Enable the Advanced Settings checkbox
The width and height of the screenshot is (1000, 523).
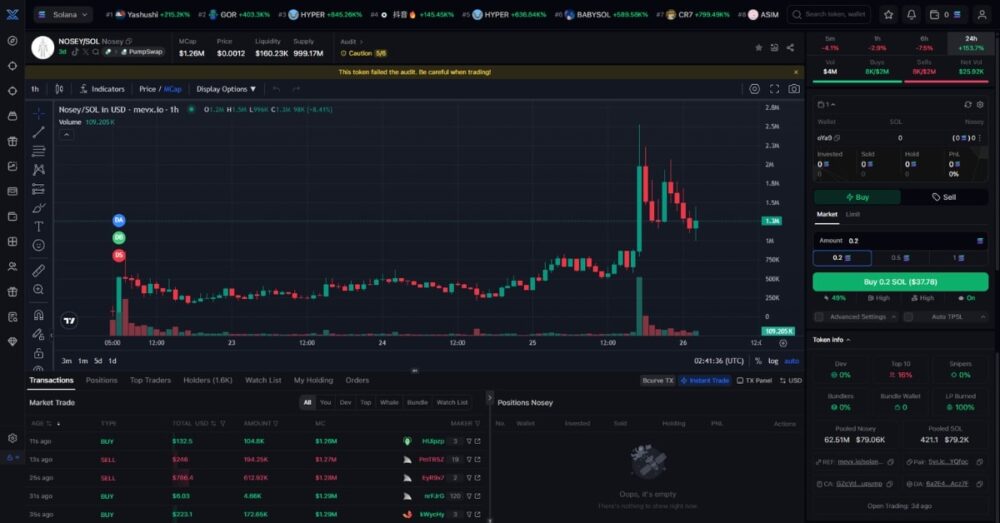click(x=819, y=317)
